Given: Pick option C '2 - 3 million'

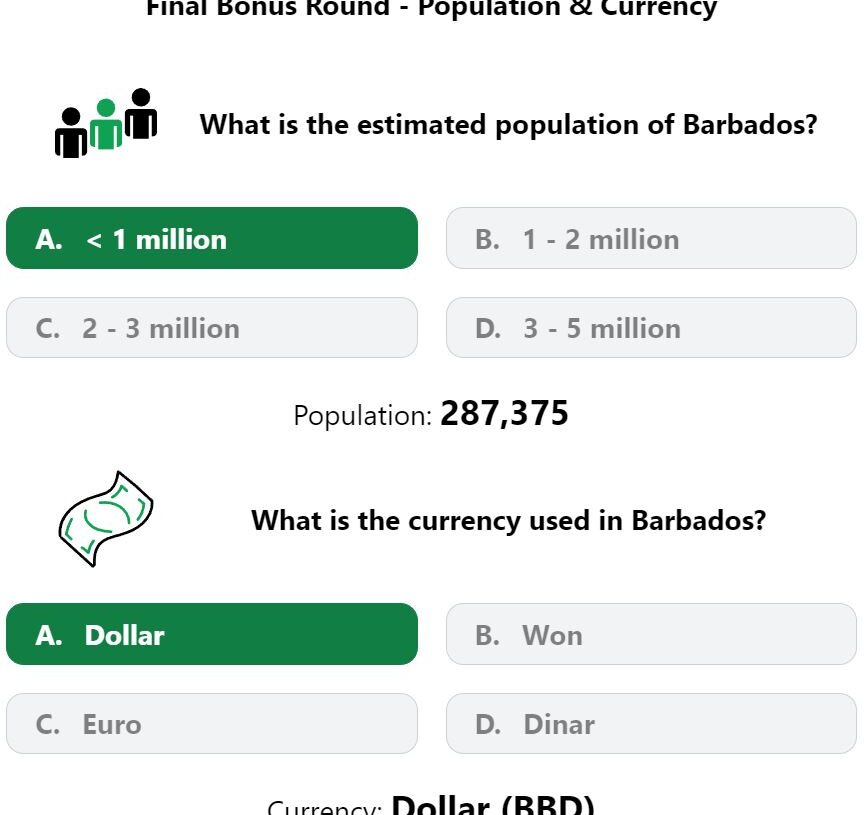Looking at the screenshot, I should 212,328.
